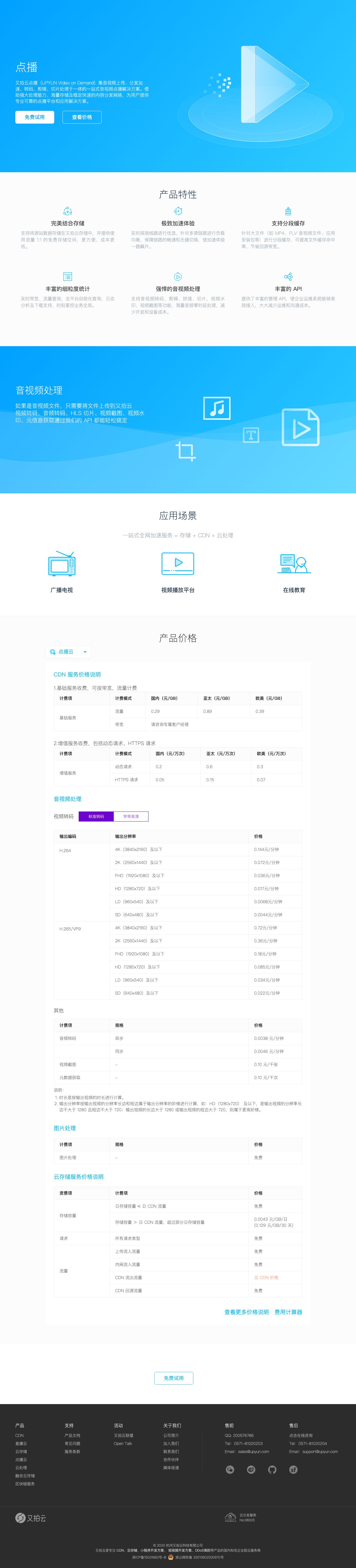Click the 支持分段缓存 cache feature icon
The height and width of the screenshot is (1568, 356).
(x=288, y=211)
